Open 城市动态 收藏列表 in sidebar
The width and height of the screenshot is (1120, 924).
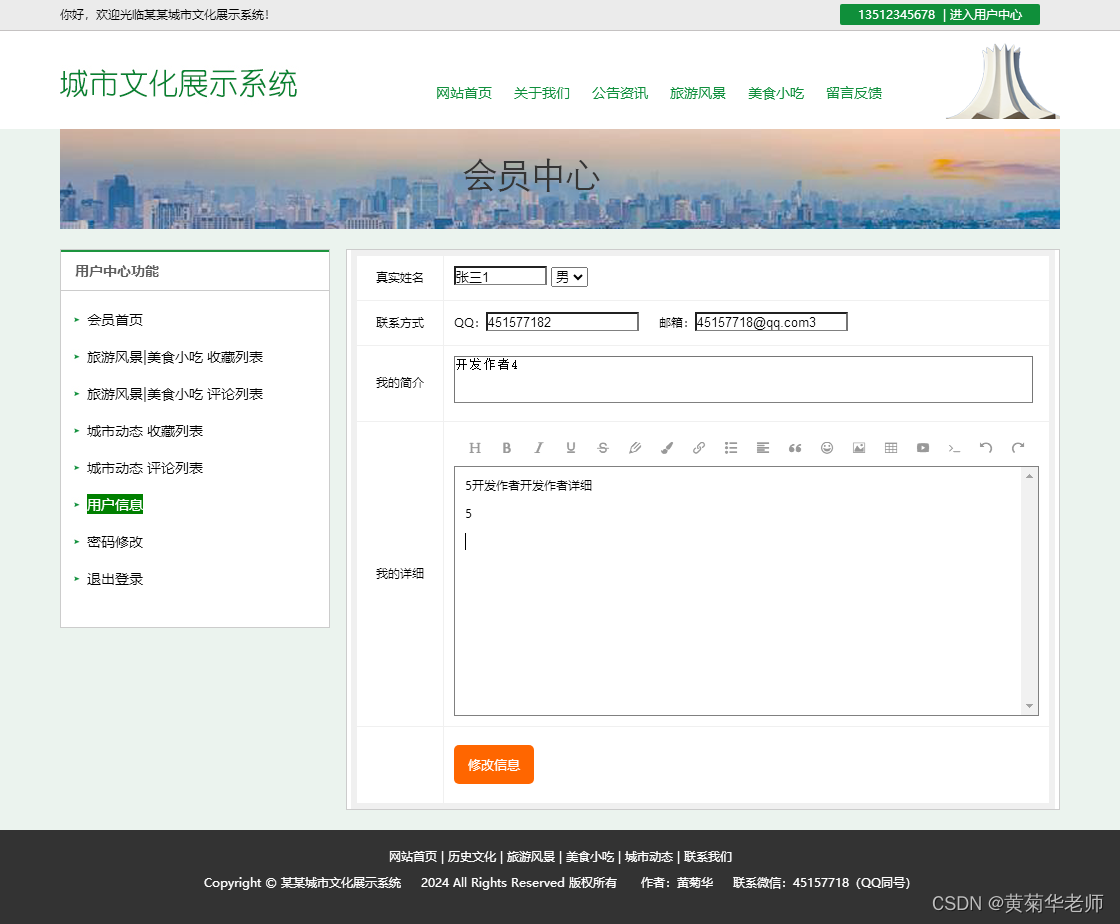(145, 431)
